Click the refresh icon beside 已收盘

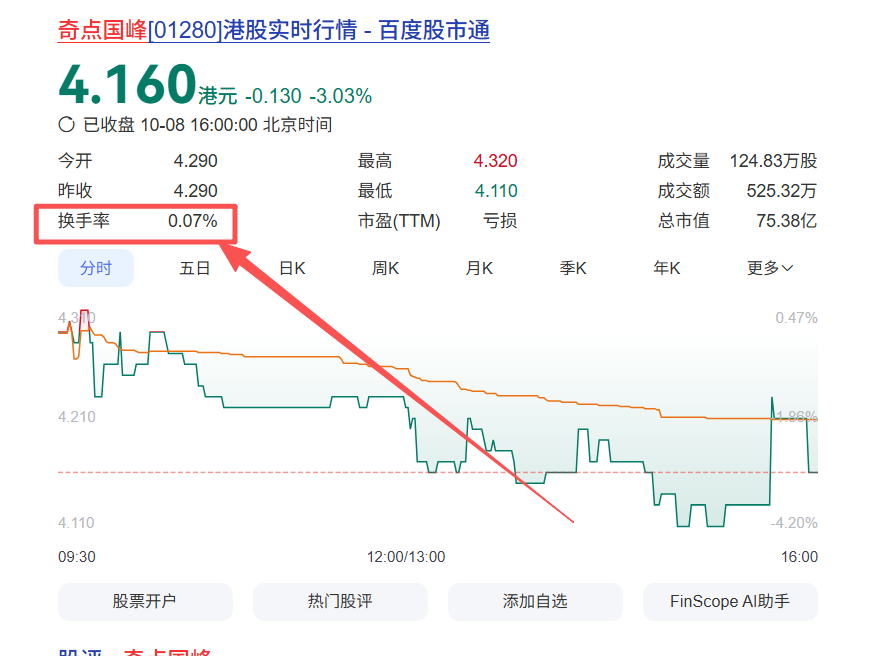[x=65, y=124]
